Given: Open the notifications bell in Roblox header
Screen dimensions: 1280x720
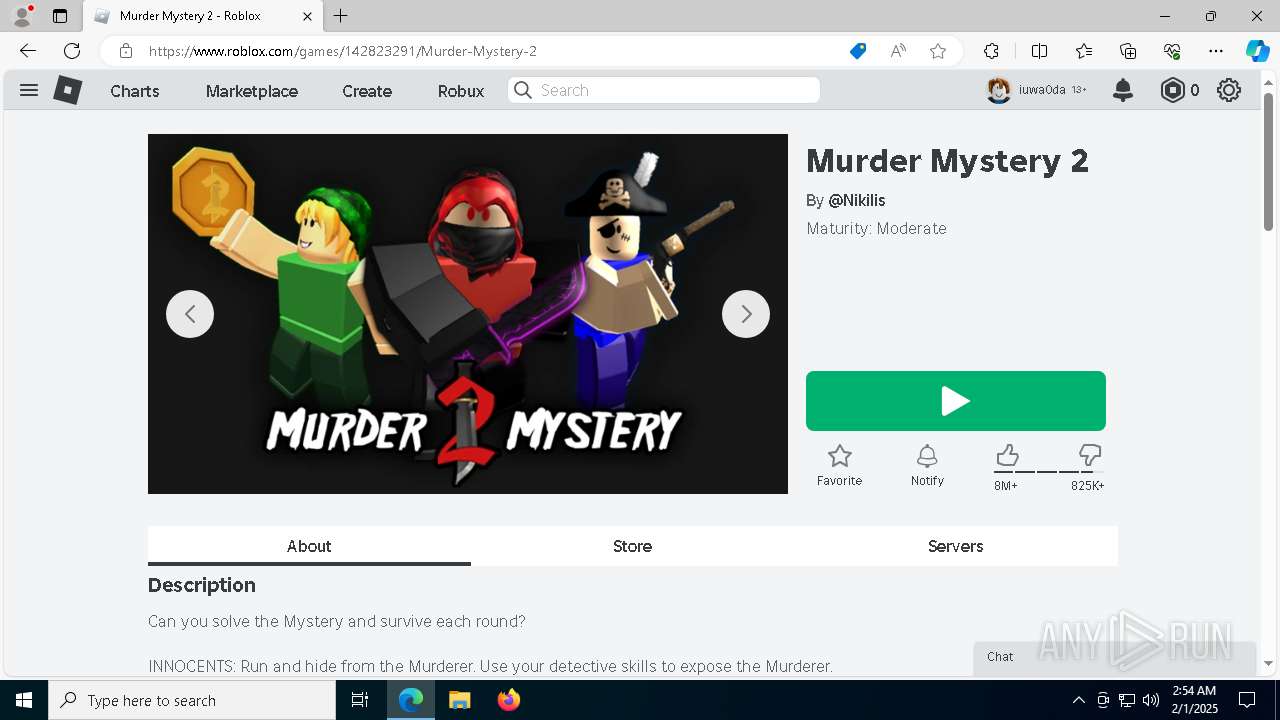Looking at the screenshot, I should point(1123,90).
